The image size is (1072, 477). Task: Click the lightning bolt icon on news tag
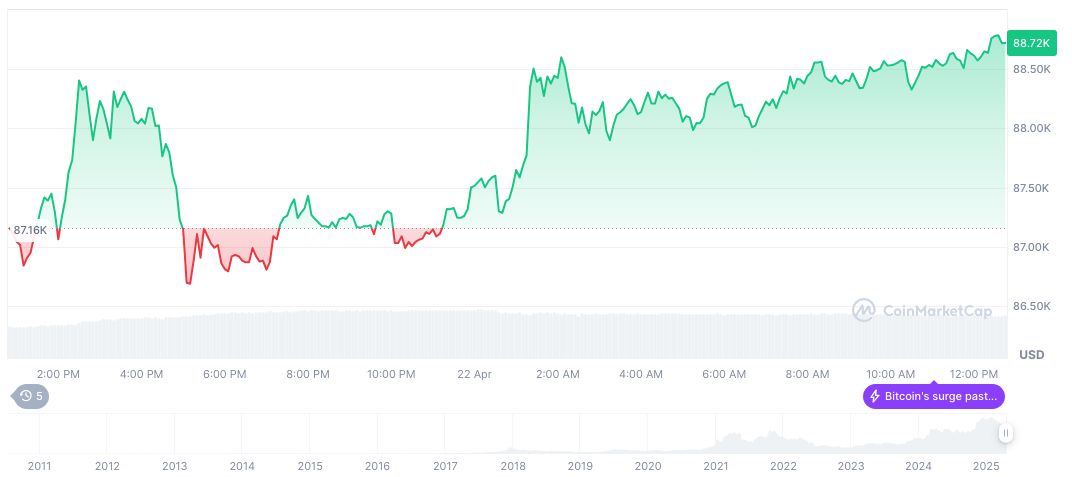point(875,396)
